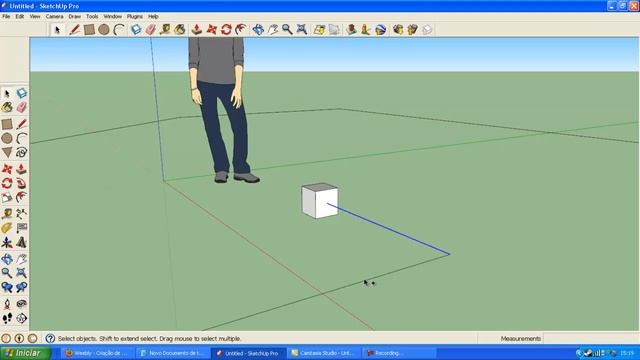Select arrow tool in the left toolset
This screenshot has width=640, height=360.
point(7,93)
